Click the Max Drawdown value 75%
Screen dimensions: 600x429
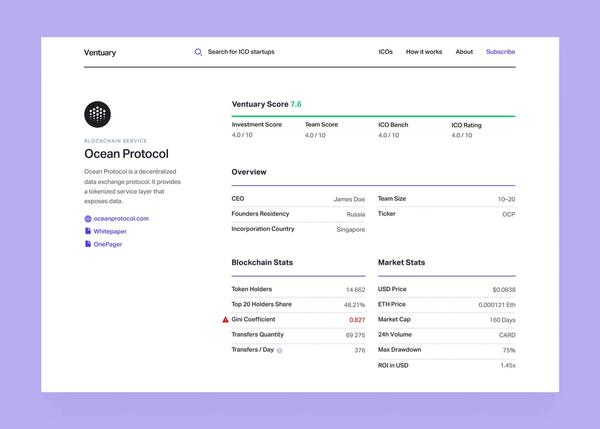point(509,350)
